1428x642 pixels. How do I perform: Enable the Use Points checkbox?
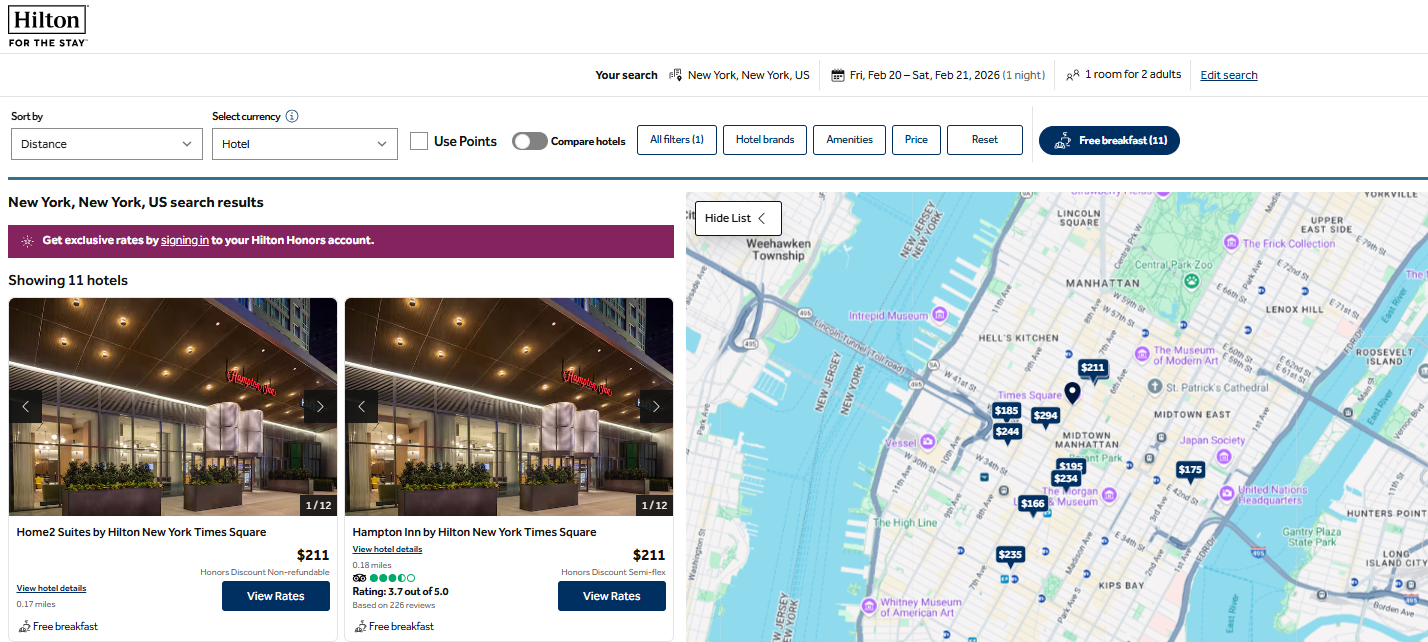419,141
